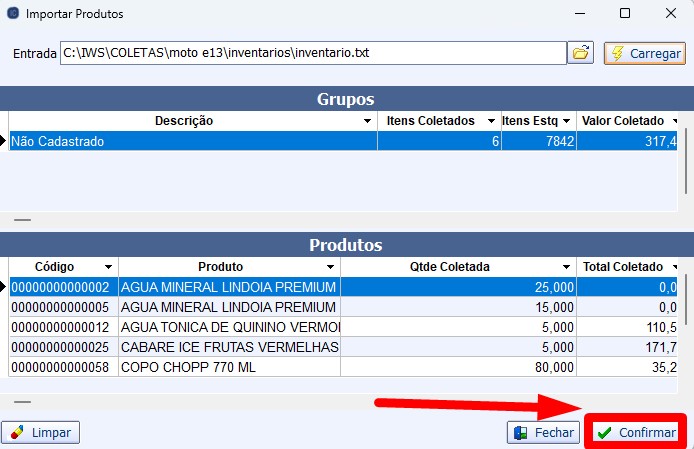Click the Entrada file path input field
Screen dimensions: 694x449
[312, 52]
